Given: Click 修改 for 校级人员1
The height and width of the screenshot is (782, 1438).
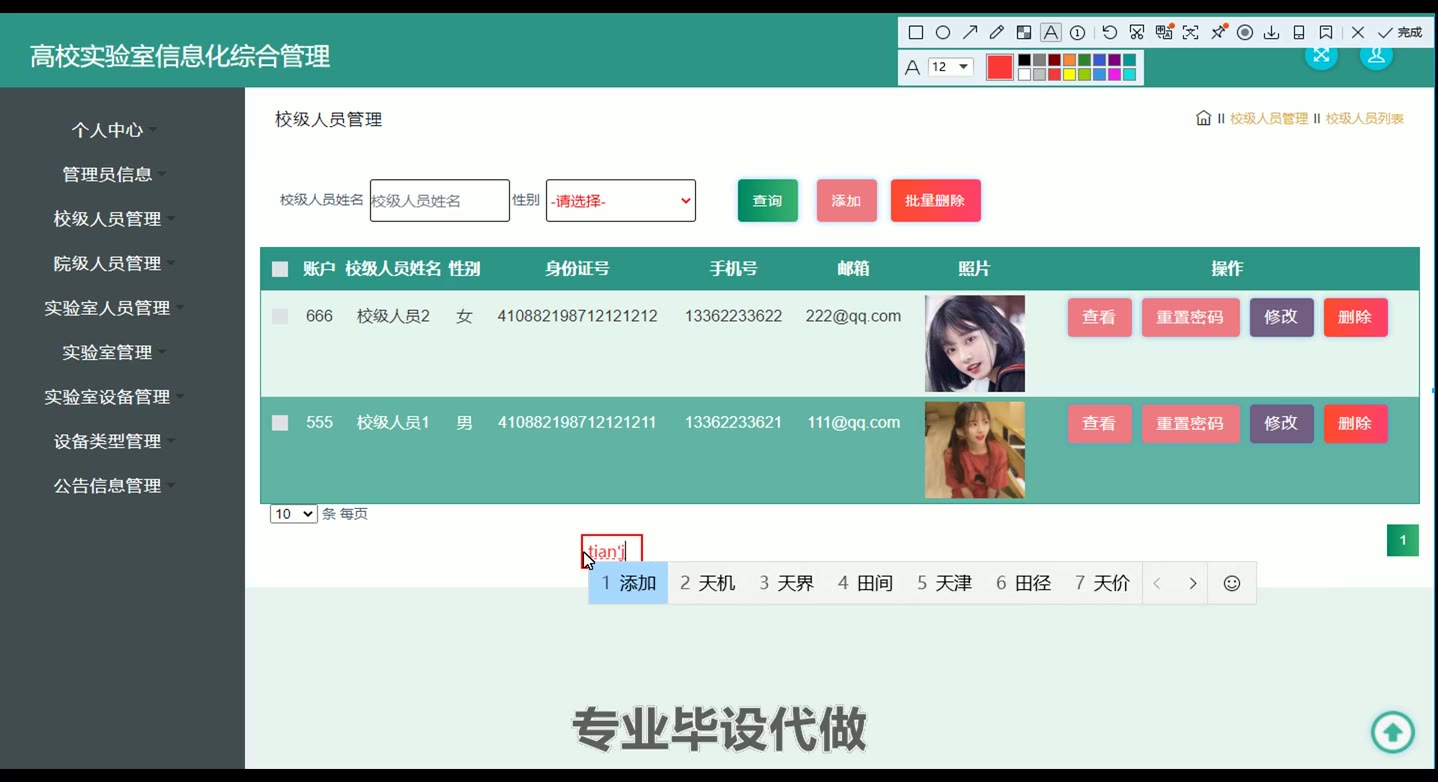Looking at the screenshot, I should click(x=1281, y=423).
